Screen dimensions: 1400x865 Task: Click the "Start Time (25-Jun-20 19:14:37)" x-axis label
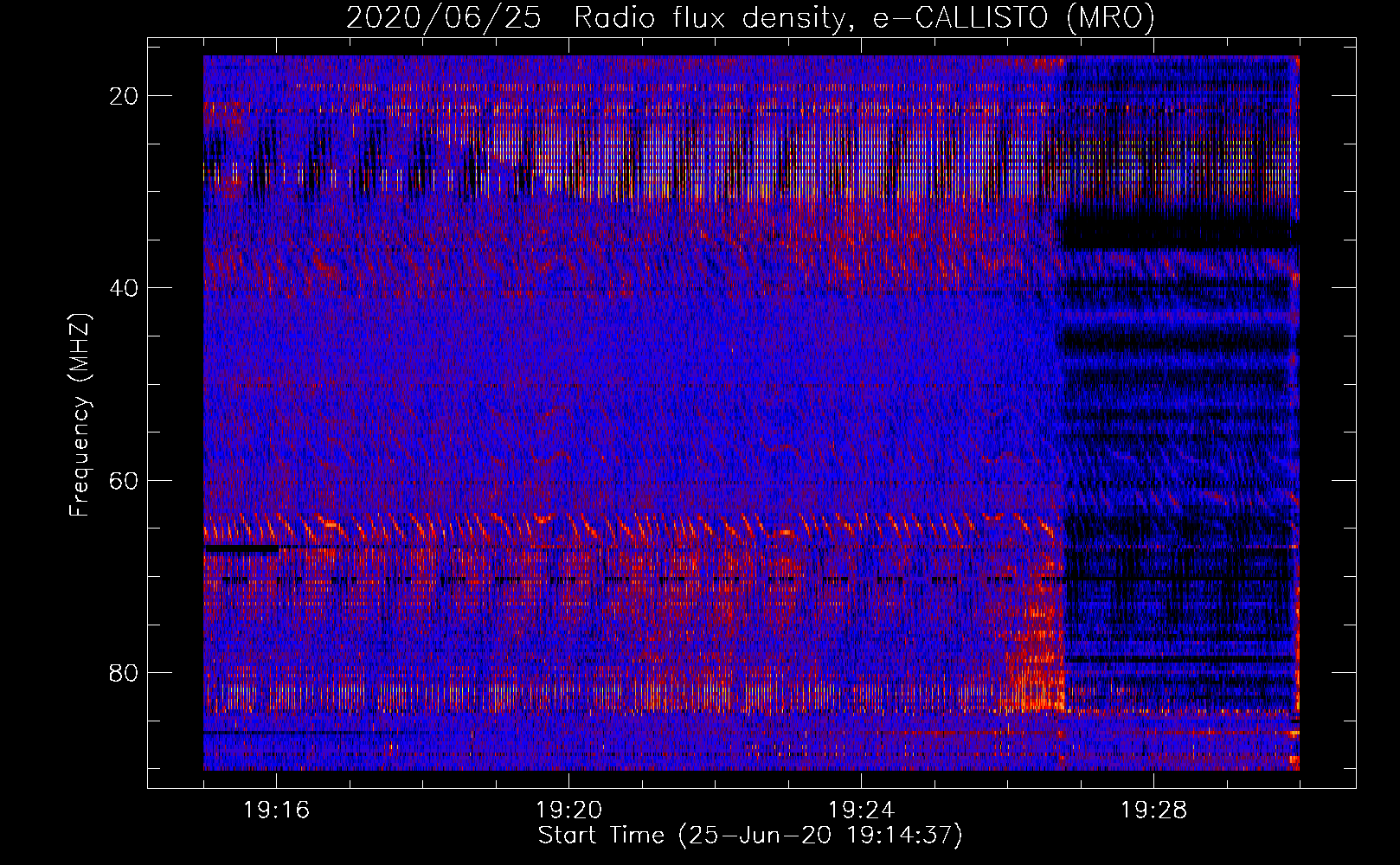(750, 836)
